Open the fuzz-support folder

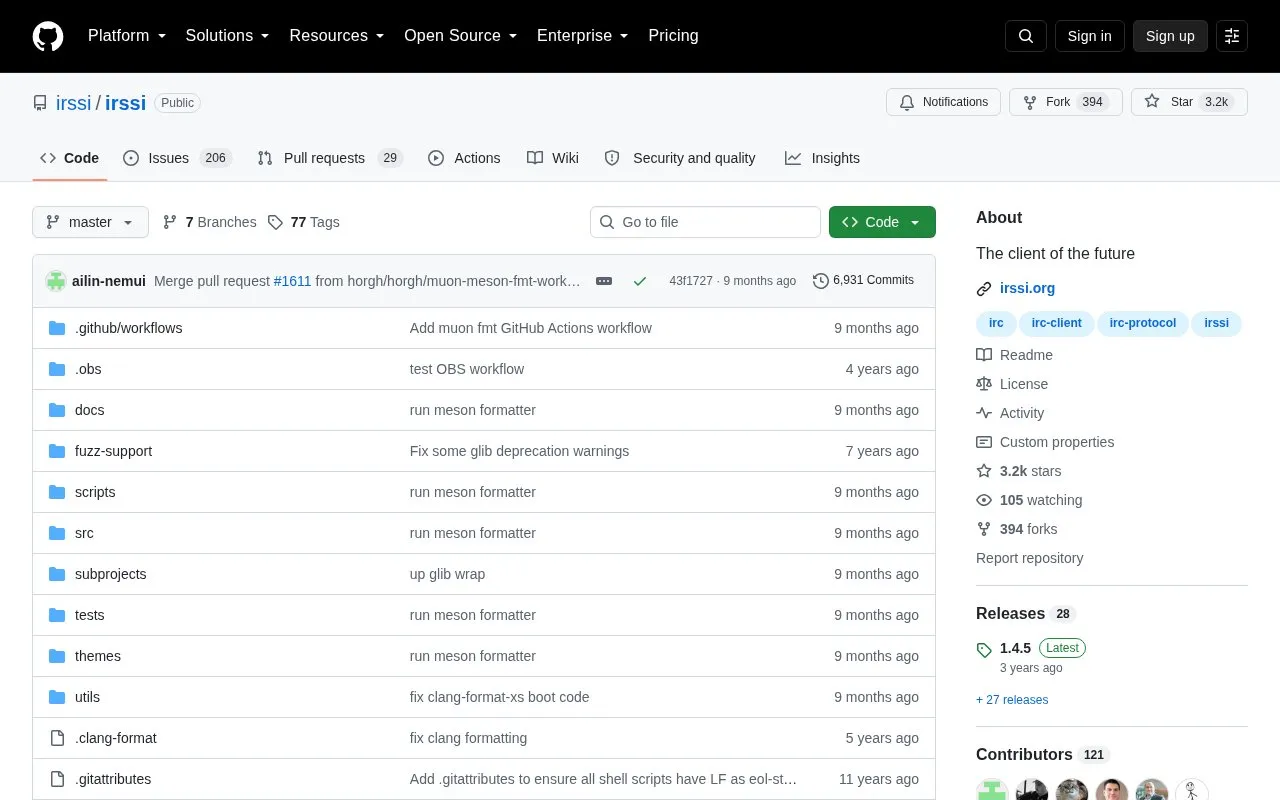point(113,451)
